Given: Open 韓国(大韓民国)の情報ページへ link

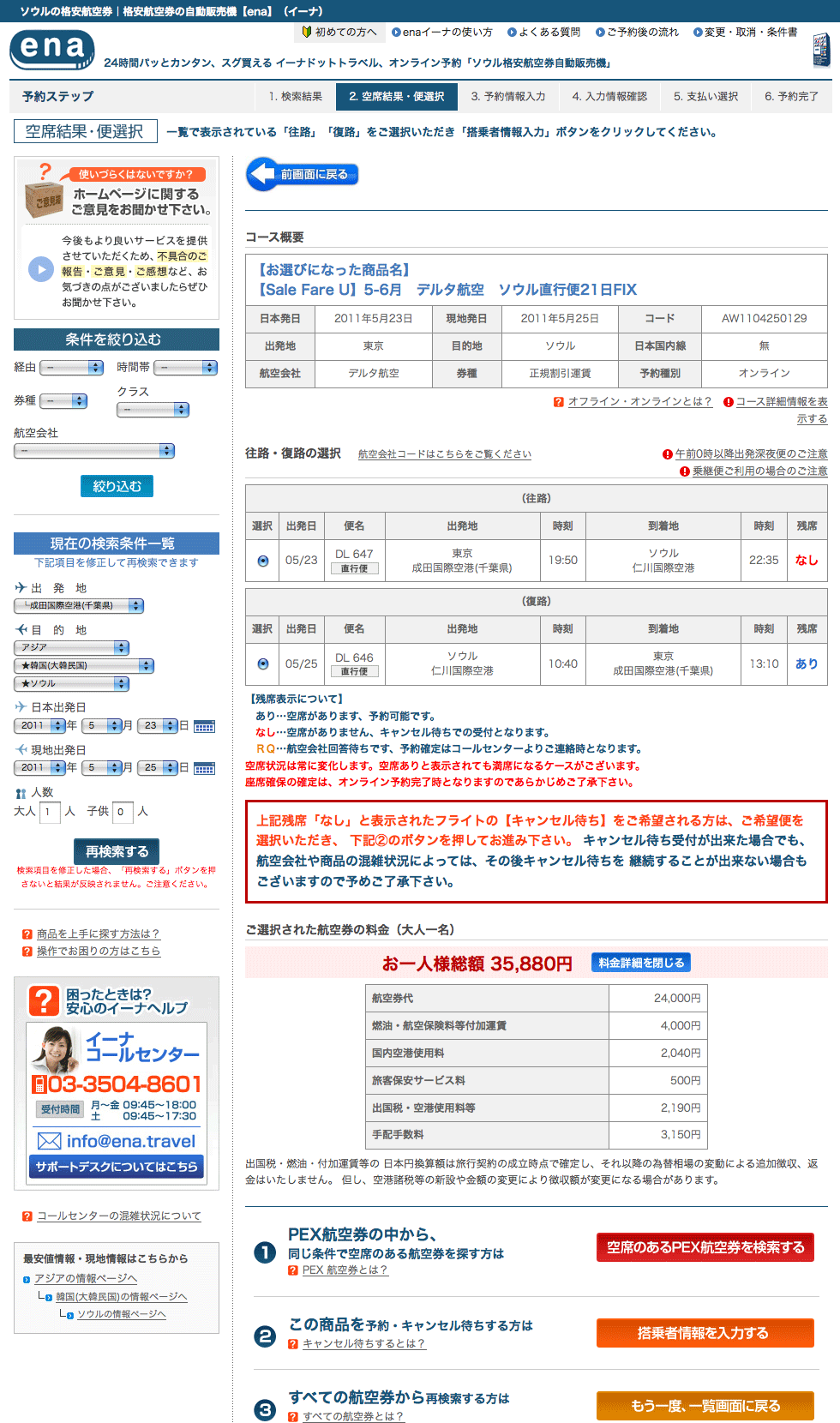Looking at the screenshot, I should [122, 1298].
